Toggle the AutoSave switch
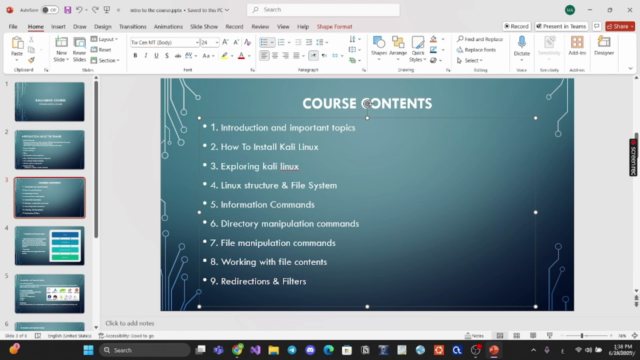This screenshot has width=640, height=360. point(49,10)
